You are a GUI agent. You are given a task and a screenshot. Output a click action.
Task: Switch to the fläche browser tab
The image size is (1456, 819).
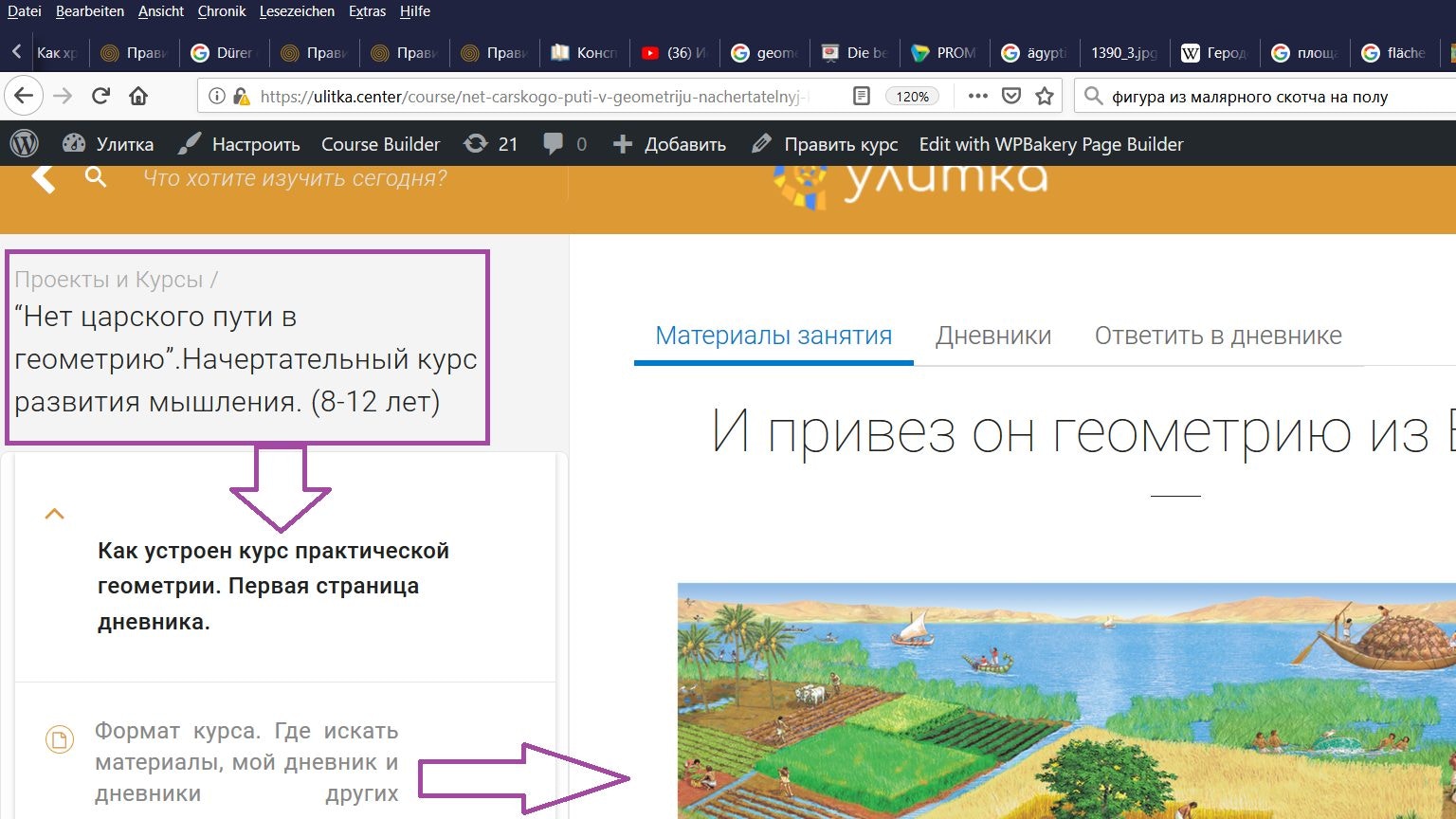[x=1394, y=53]
